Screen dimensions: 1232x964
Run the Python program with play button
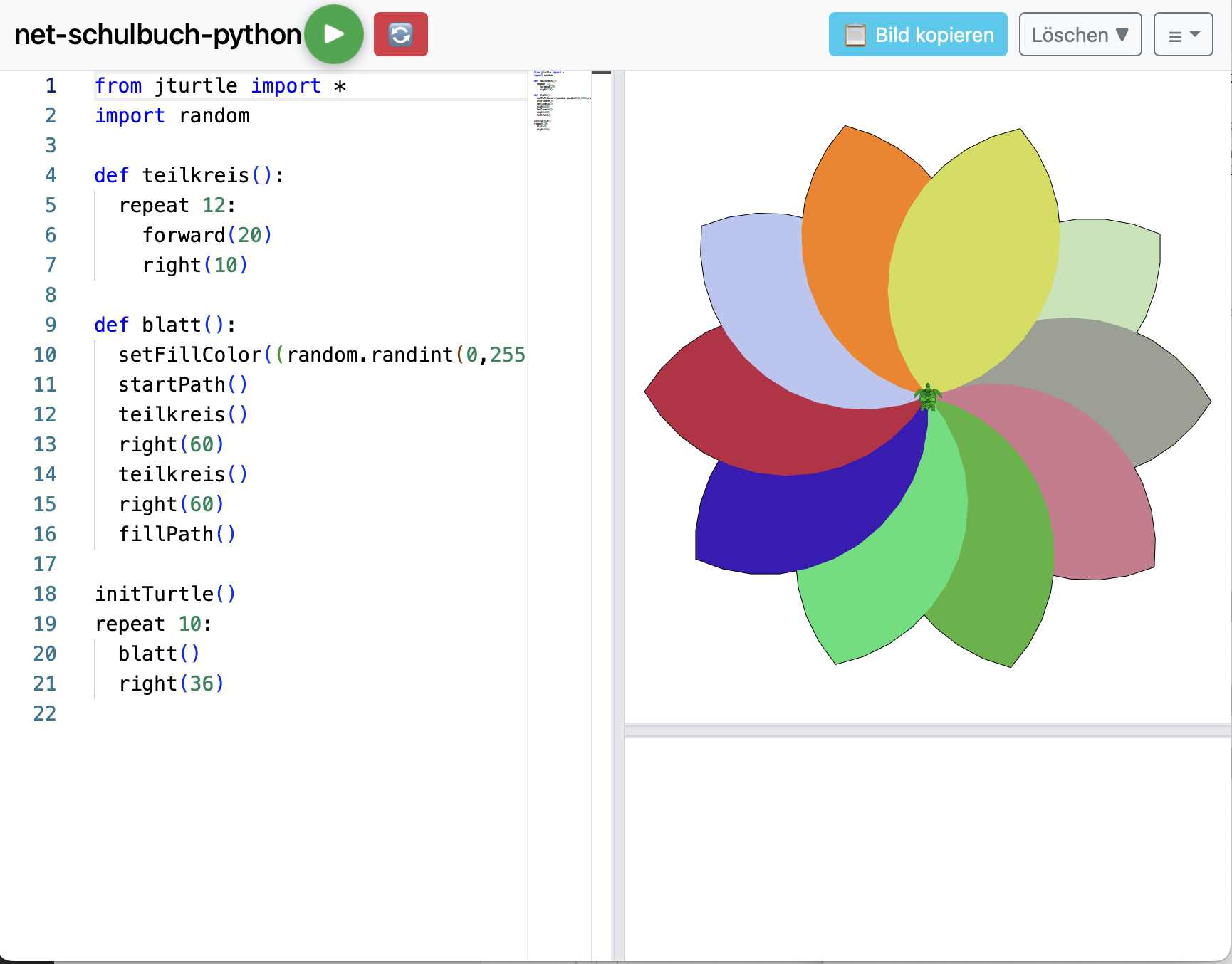coord(334,34)
